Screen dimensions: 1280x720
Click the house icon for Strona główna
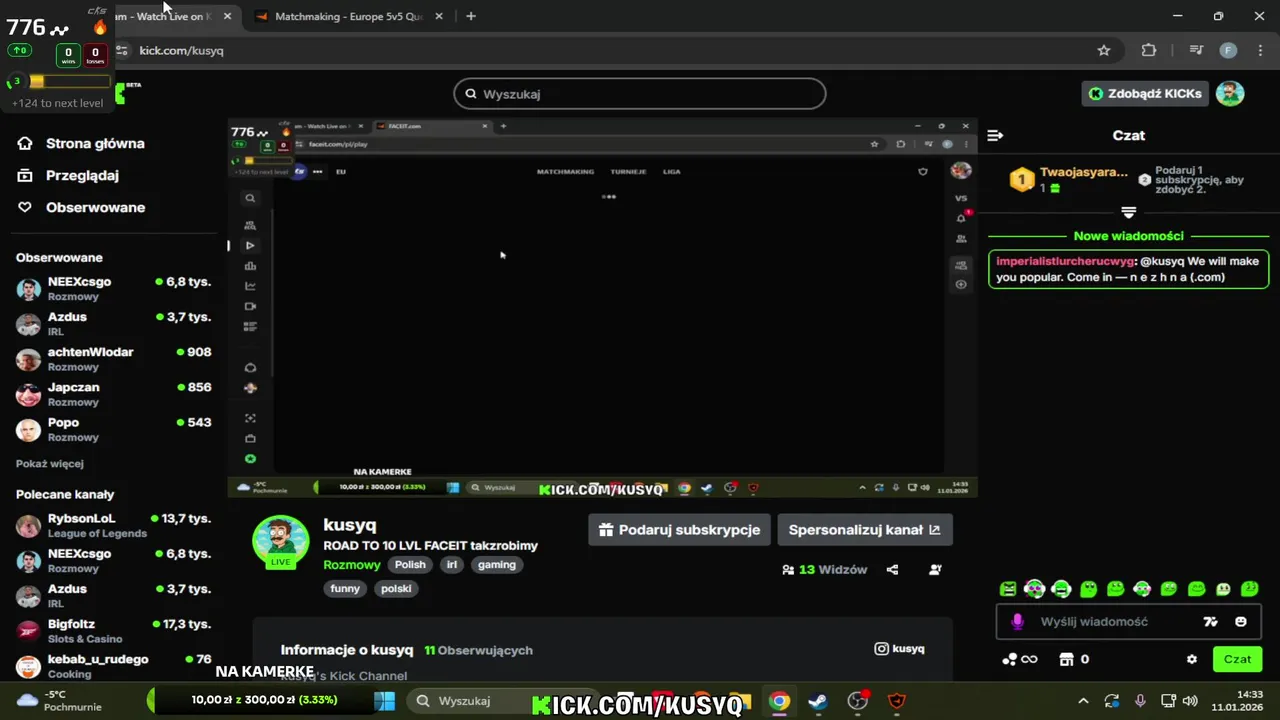(25, 143)
